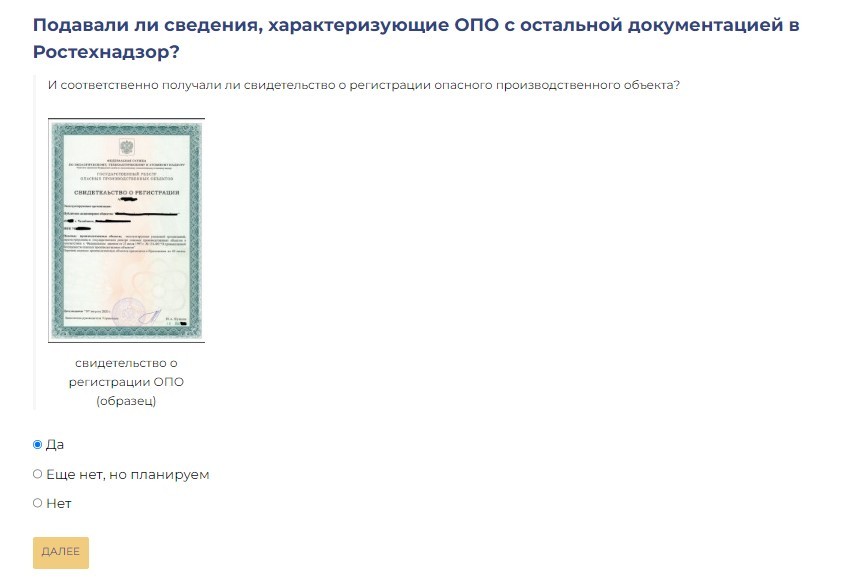Click the text "И соответственно получали ли свидетельство"
Viewport: 843px width, 588px height.
click(x=192, y=85)
